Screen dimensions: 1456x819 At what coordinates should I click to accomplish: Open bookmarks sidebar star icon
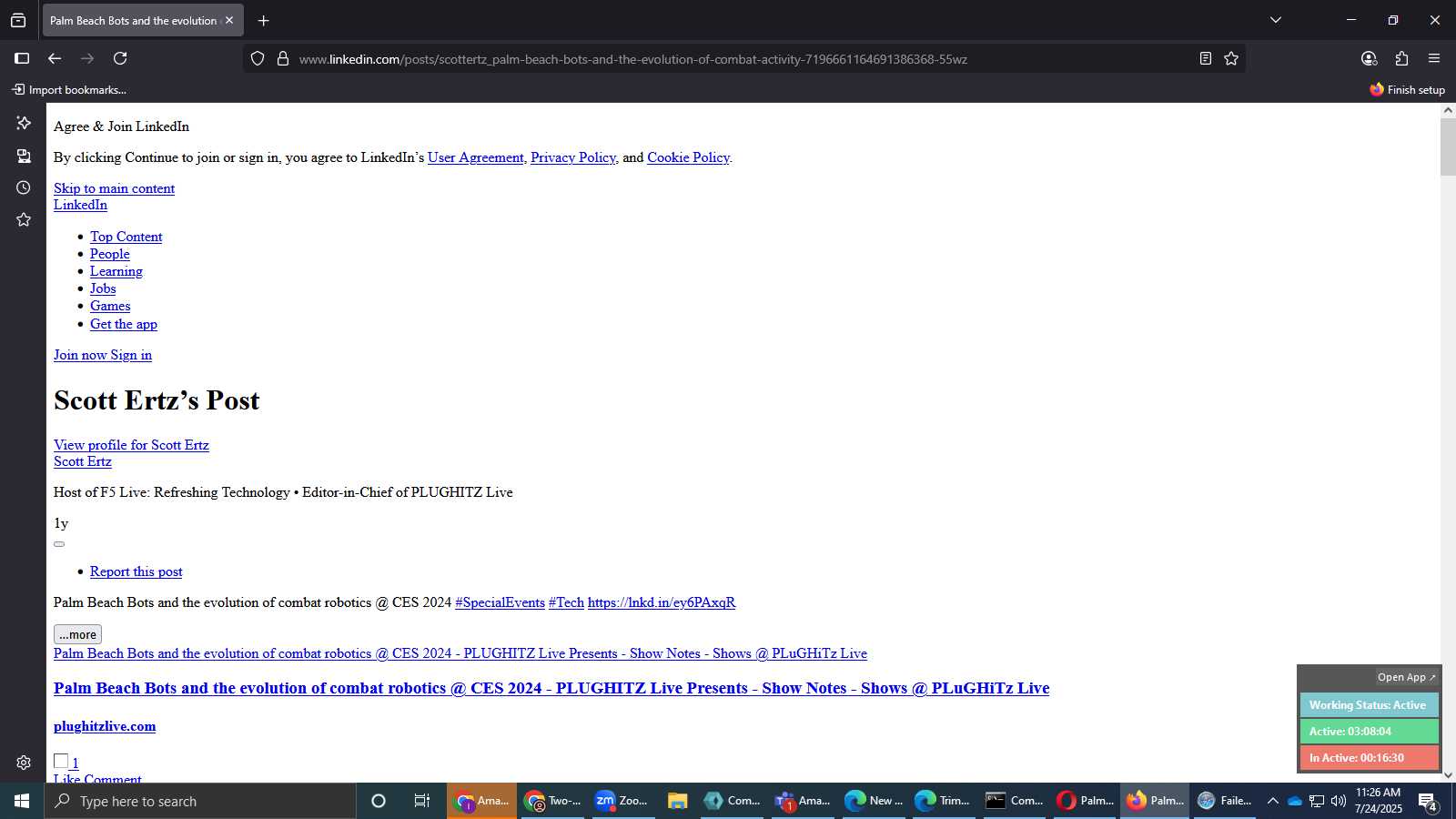pos(24,219)
